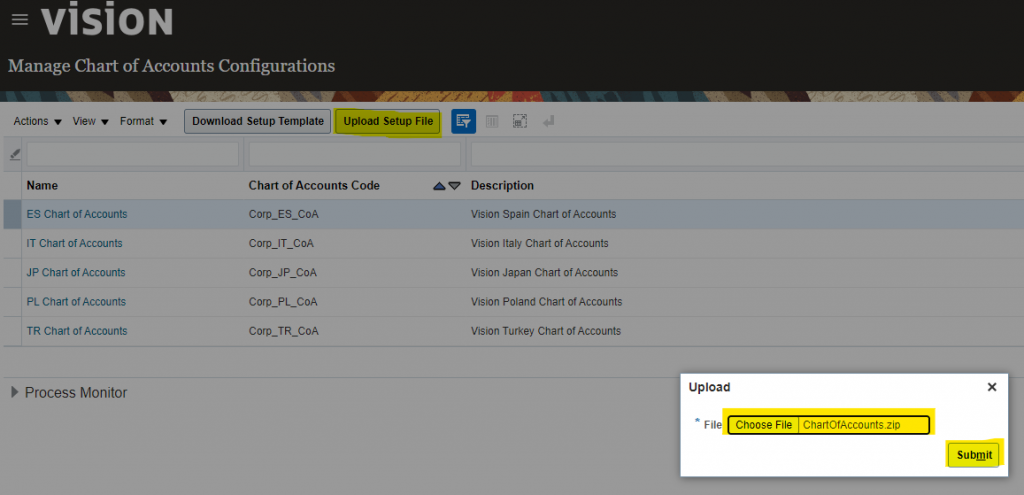This screenshot has width=1024, height=495.
Task: Click the Download Setup Template button
Action: pyautogui.click(x=258, y=121)
